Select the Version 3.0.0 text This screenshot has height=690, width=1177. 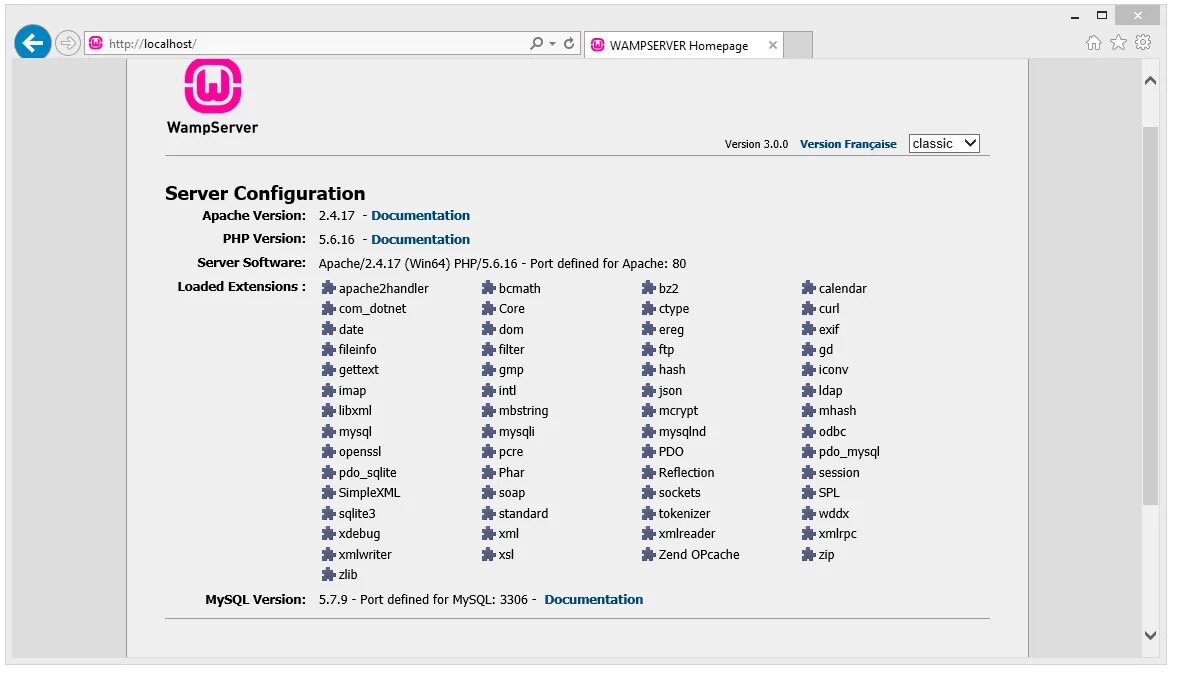(756, 144)
